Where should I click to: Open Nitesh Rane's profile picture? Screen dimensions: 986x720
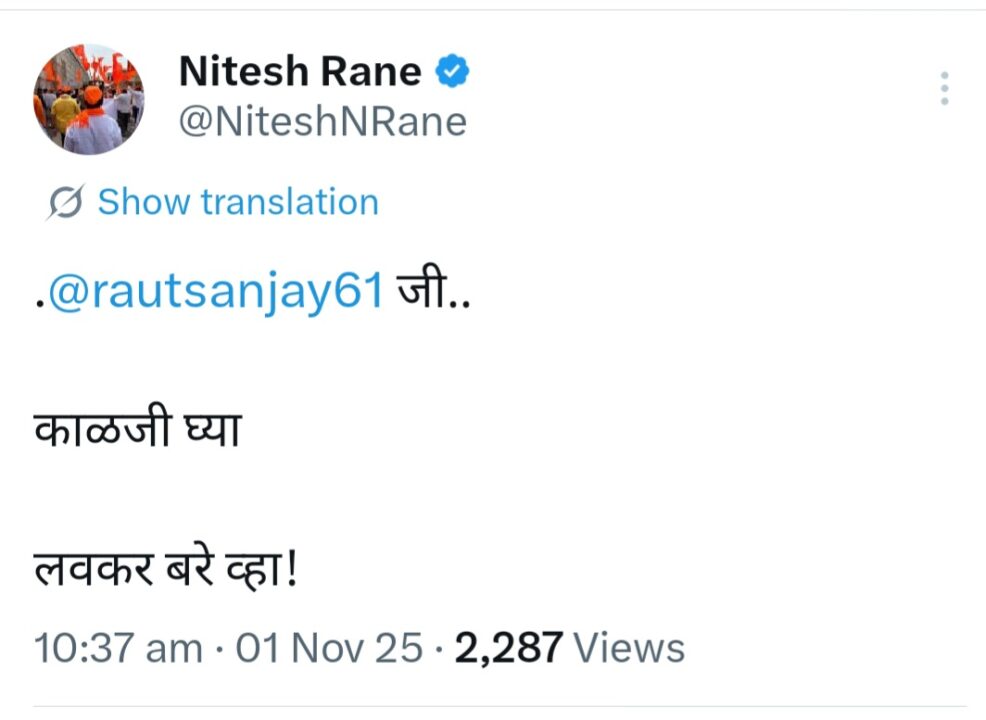pos(89,100)
